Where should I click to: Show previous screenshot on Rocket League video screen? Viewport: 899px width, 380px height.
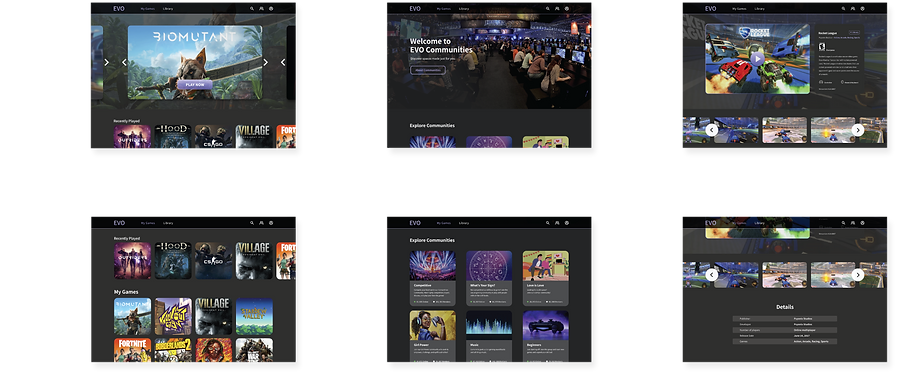[712, 130]
